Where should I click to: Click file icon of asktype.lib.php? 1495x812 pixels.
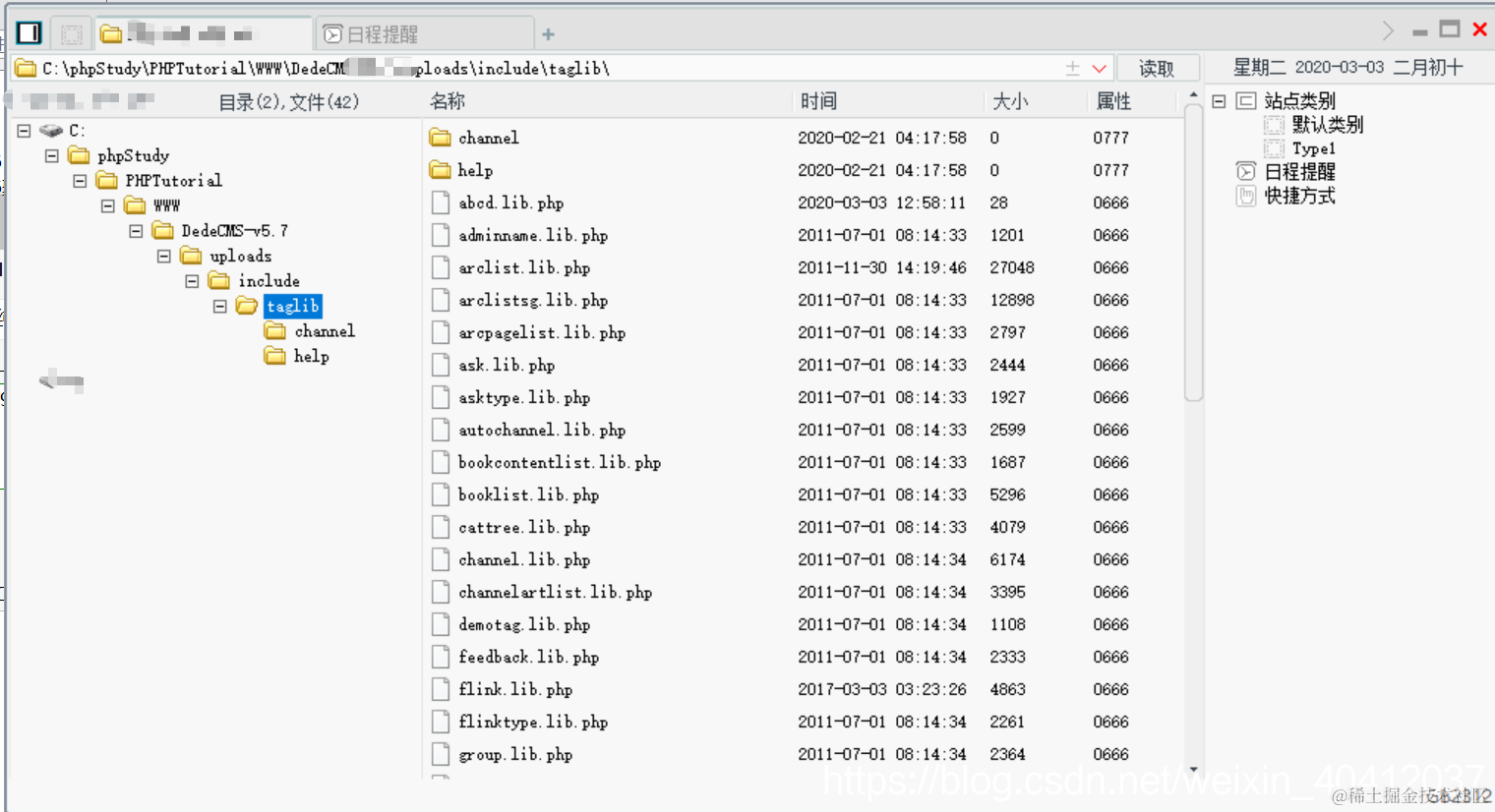pos(441,397)
